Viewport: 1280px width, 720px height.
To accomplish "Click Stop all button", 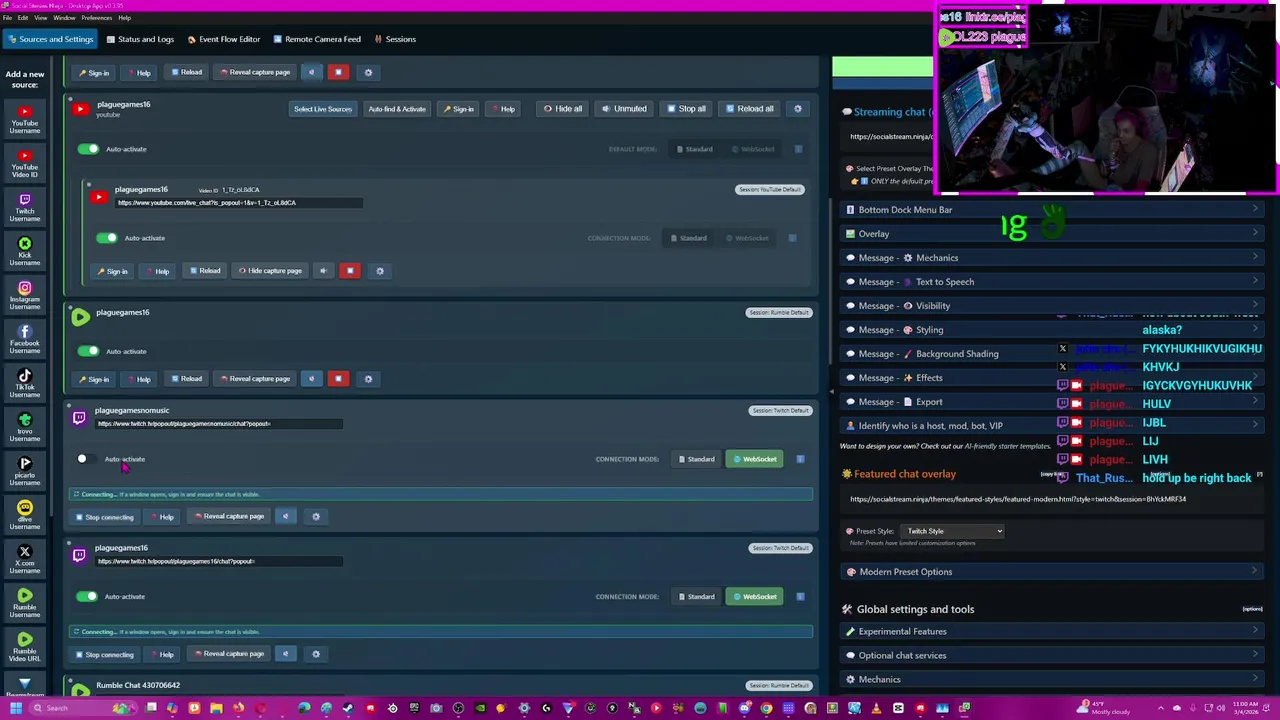I will (686, 109).
